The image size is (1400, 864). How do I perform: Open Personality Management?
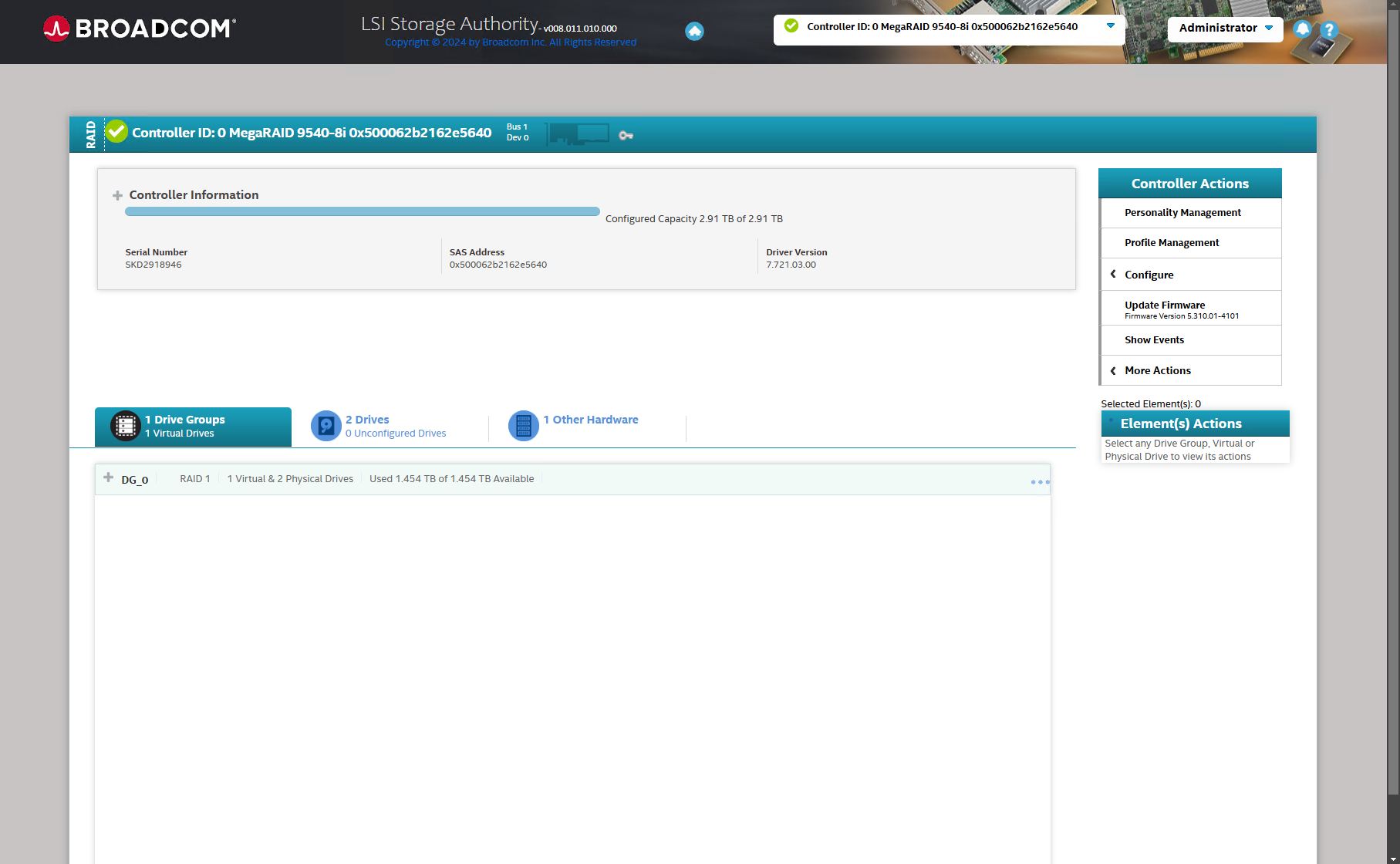[1190, 213]
